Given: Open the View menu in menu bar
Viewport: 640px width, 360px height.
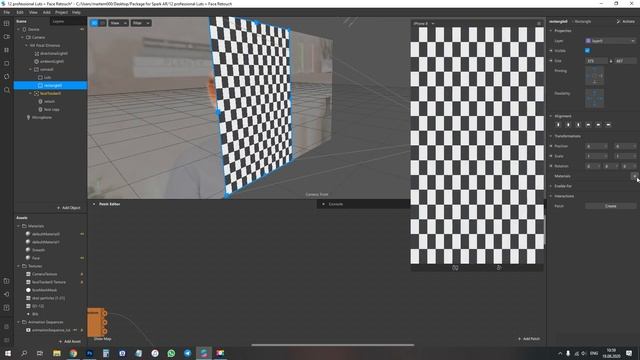Looking at the screenshot, I should point(33,12).
